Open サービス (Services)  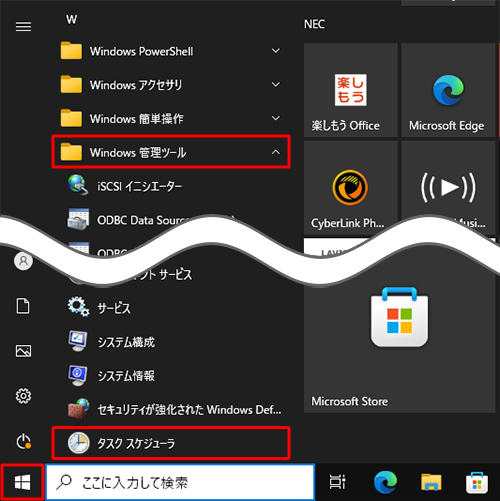point(171,307)
